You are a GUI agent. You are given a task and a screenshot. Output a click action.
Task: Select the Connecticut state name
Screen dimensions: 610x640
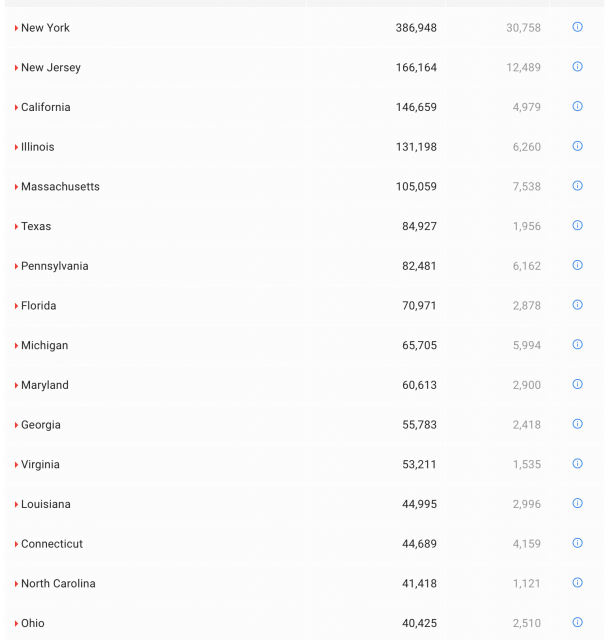click(x=52, y=544)
